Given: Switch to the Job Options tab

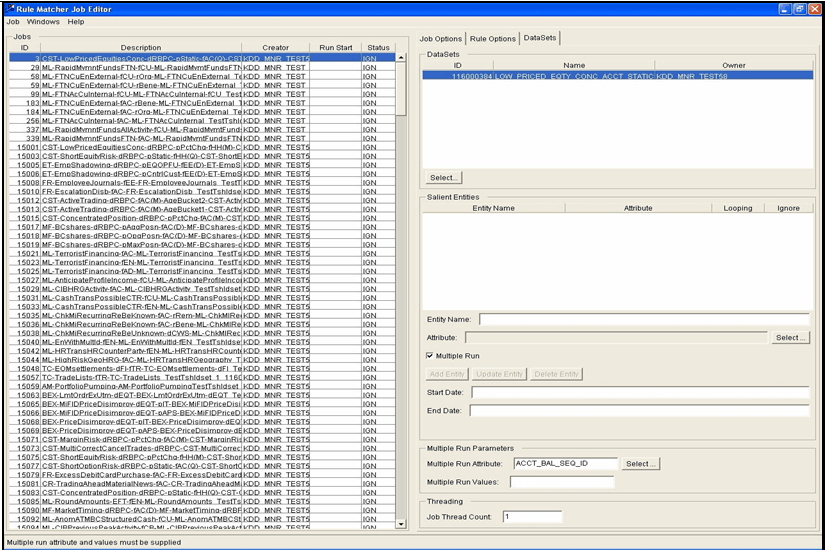Looking at the screenshot, I should (440, 38).
